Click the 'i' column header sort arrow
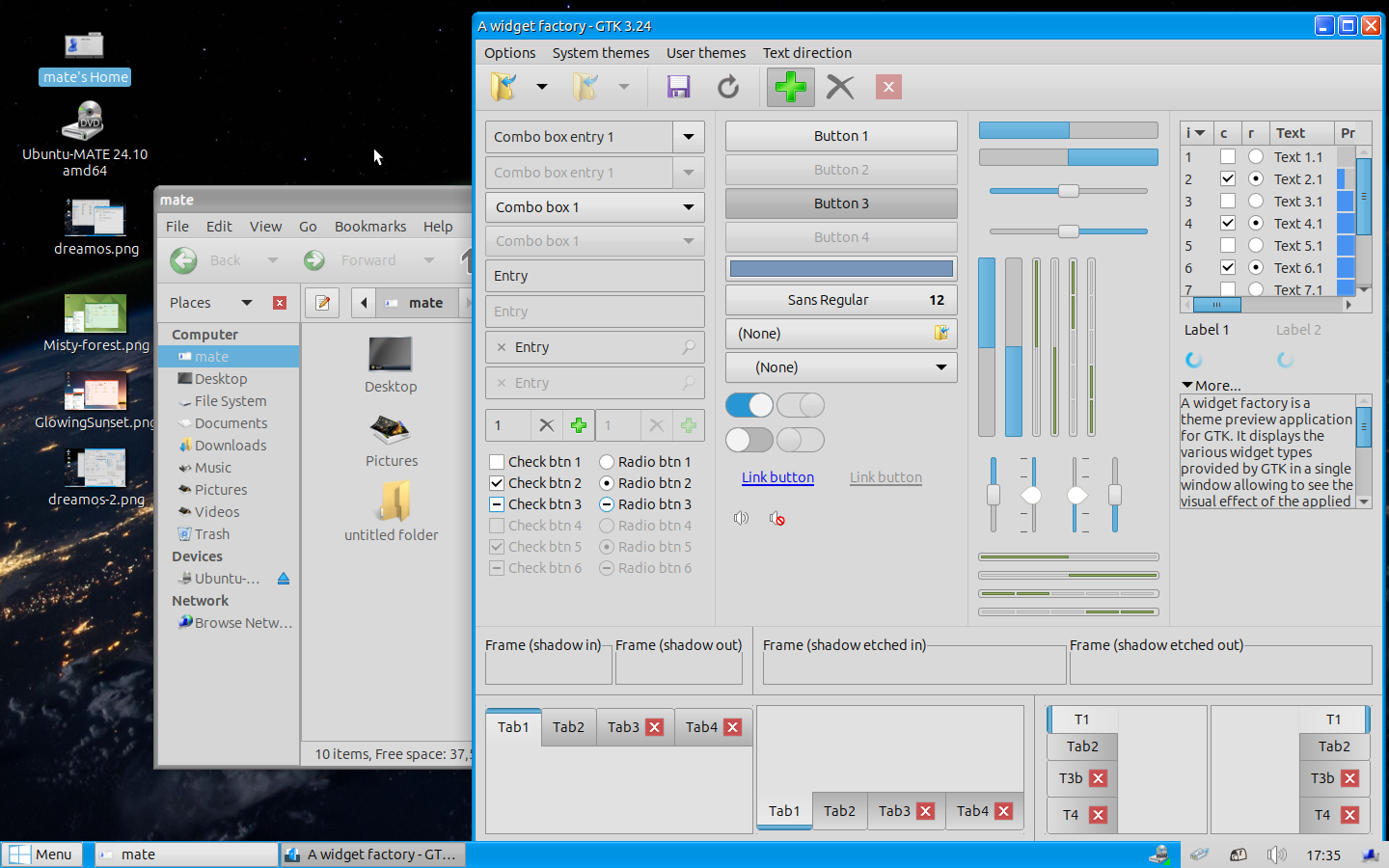This screenshot has height=868, width=1389. pyautogui.click(x=1200, y=133)
